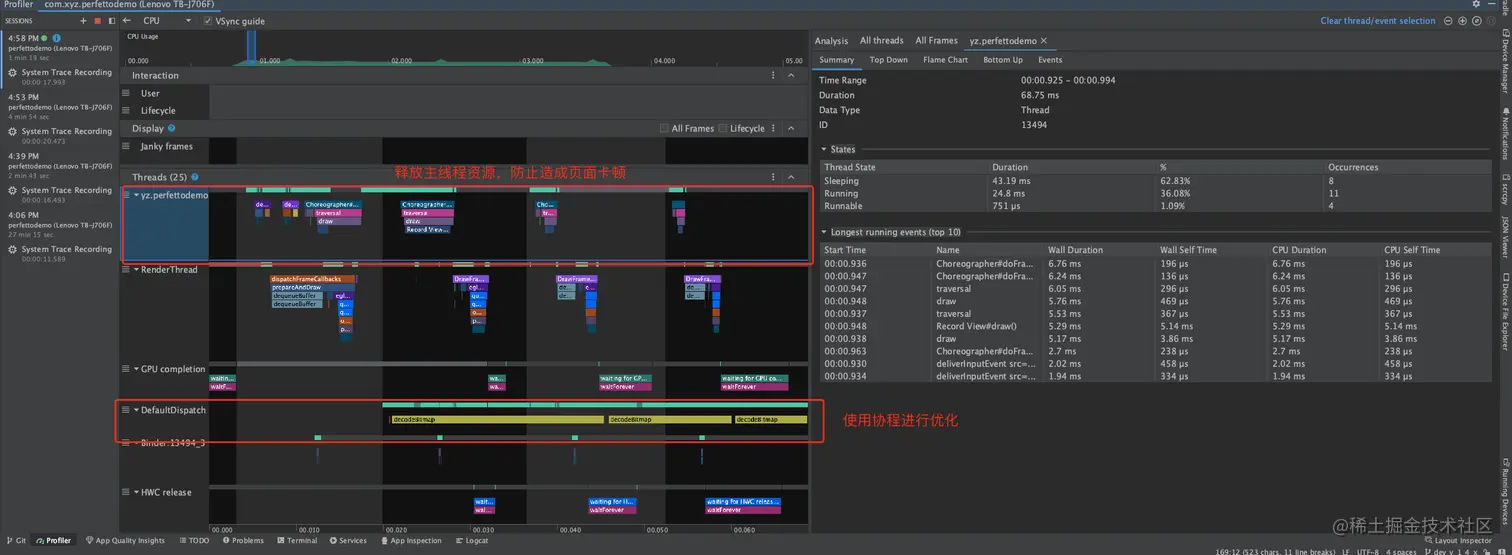Switch to the All threads tab
Image resolution: width=1512 pixels, height=555 pixels.
tap(881, 41)
